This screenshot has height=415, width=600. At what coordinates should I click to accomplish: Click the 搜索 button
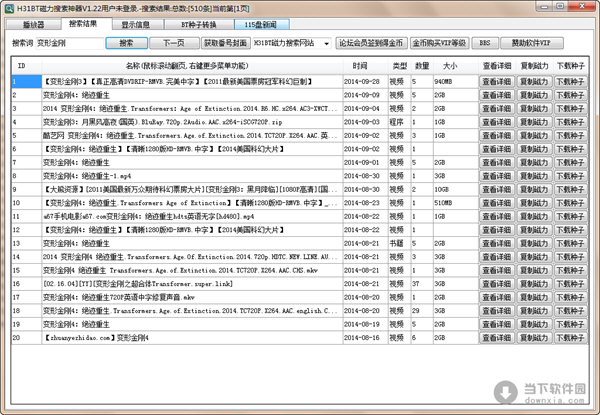126,43
